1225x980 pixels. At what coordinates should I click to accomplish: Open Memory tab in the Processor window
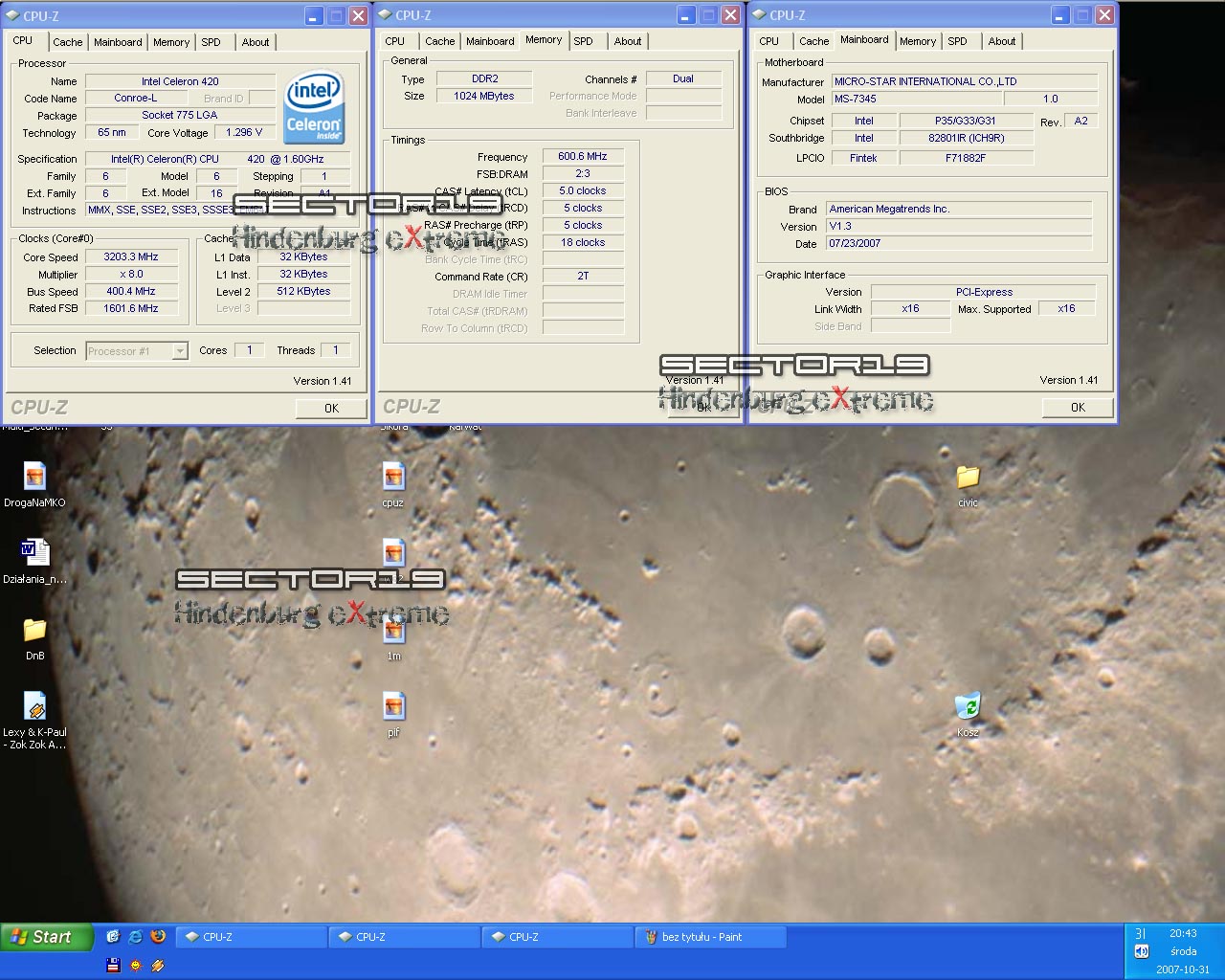pos(171,42)
